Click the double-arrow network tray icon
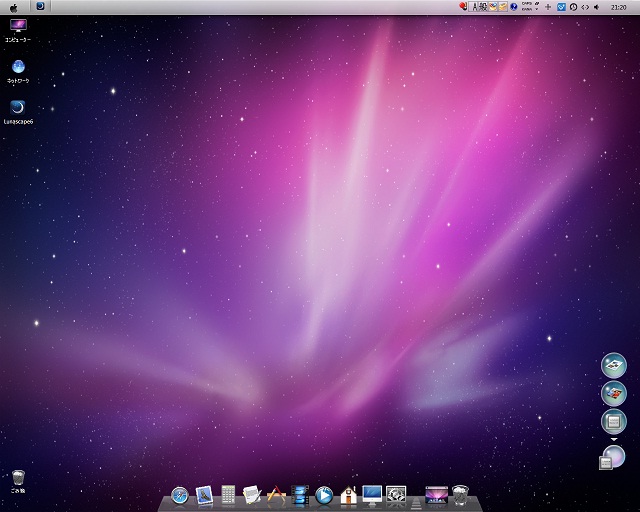This screenshot has height=512, width=640. pyautogui.click(x=585, y=7)
